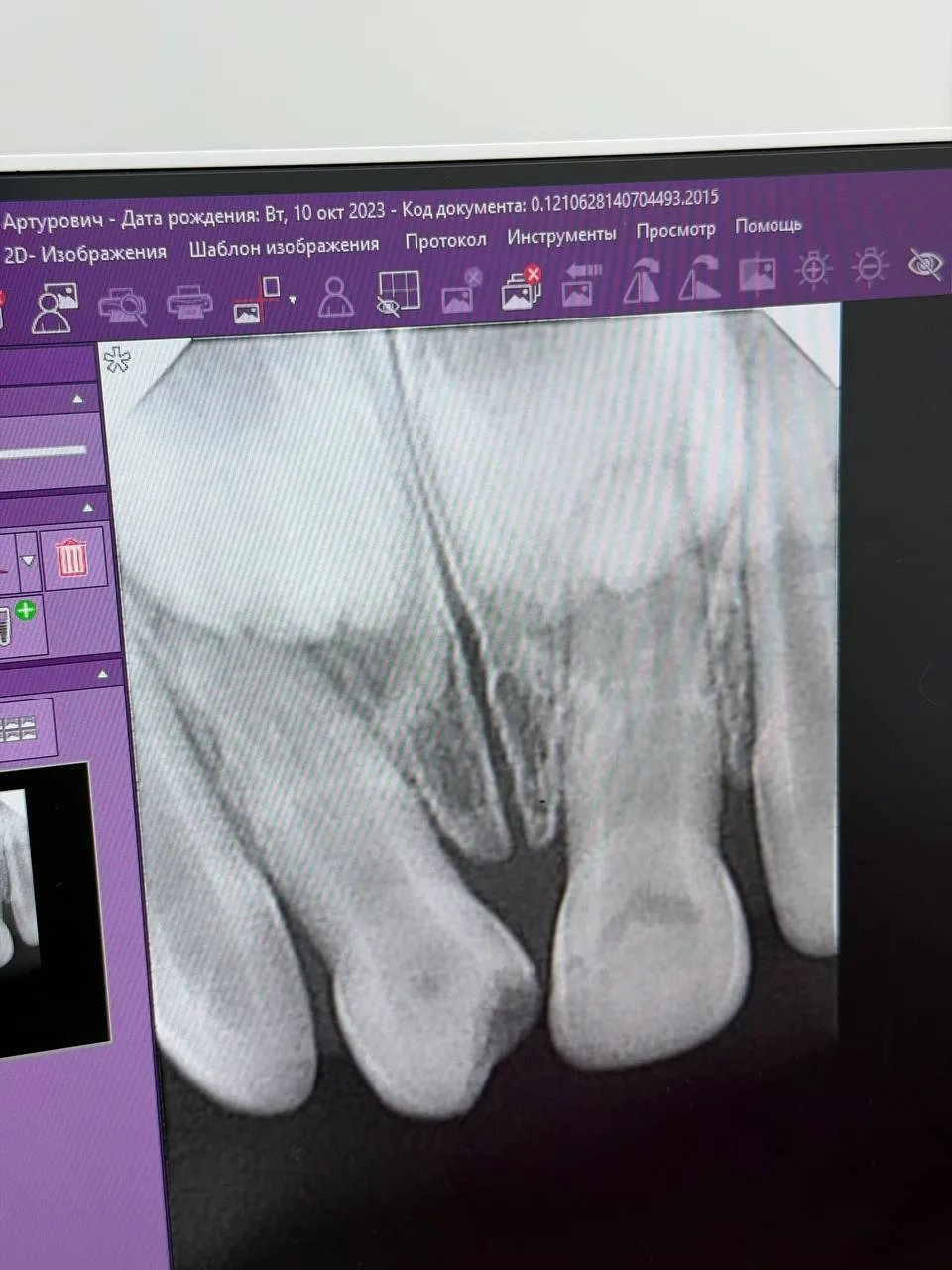Click the close all images red-X icon
This screenshot has width=952, height=1270.
[522, 287]
